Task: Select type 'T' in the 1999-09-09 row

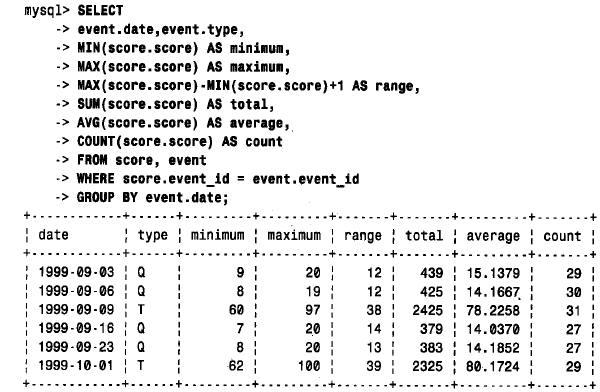Action: [141, 309]
